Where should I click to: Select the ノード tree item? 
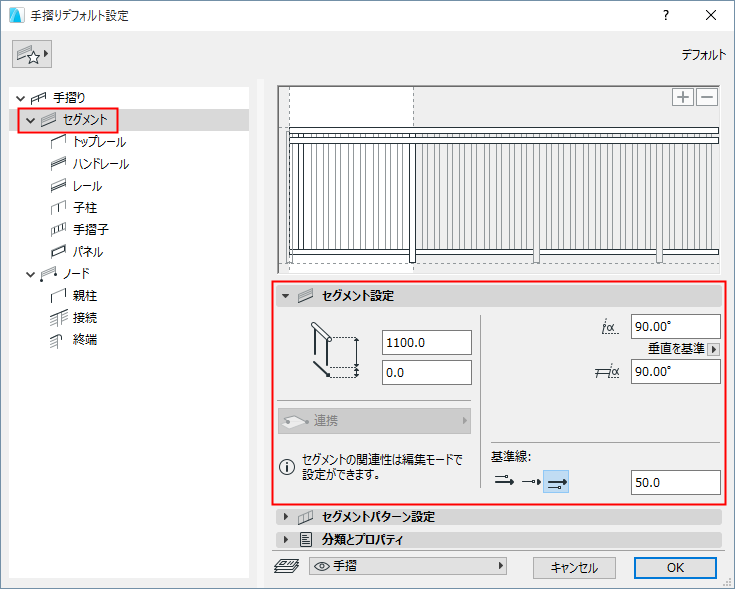click(76, 273)
